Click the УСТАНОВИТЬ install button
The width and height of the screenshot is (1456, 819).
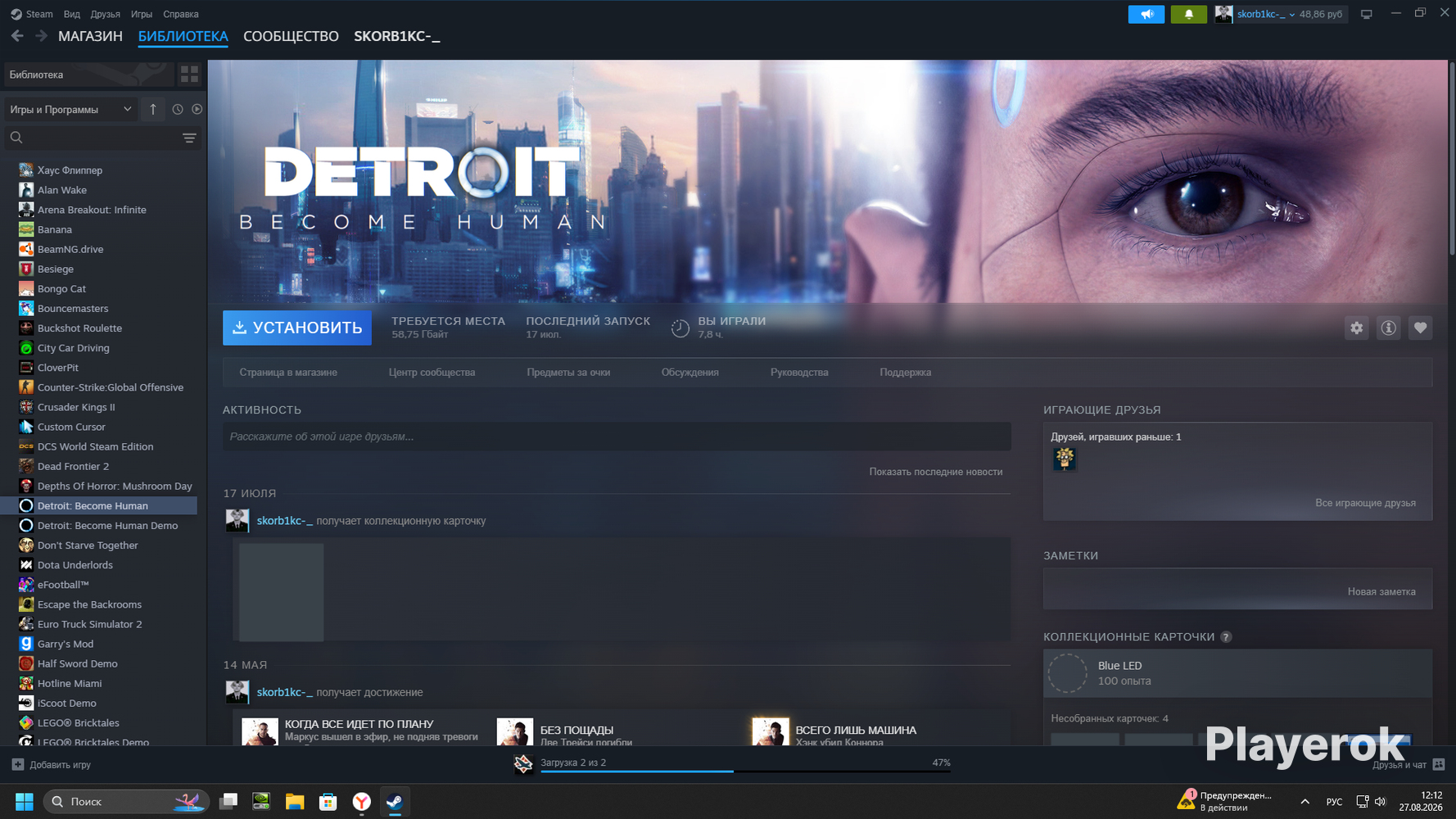[x=297, y=328]
